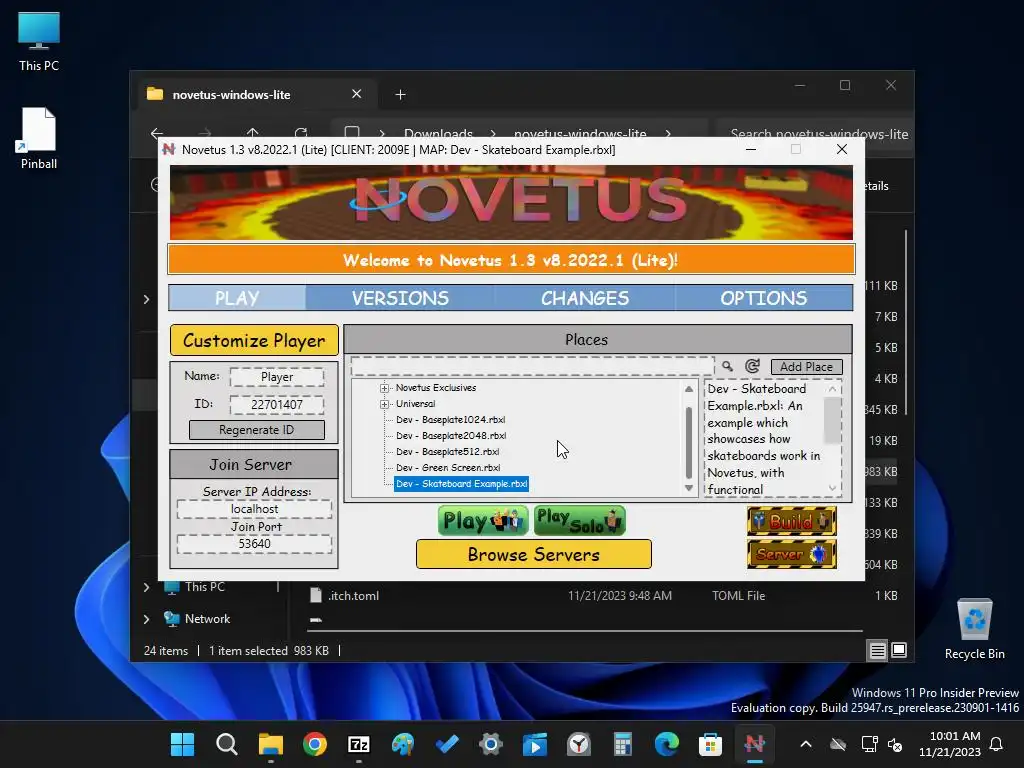Click the search magnifier icon in Places

727,366
